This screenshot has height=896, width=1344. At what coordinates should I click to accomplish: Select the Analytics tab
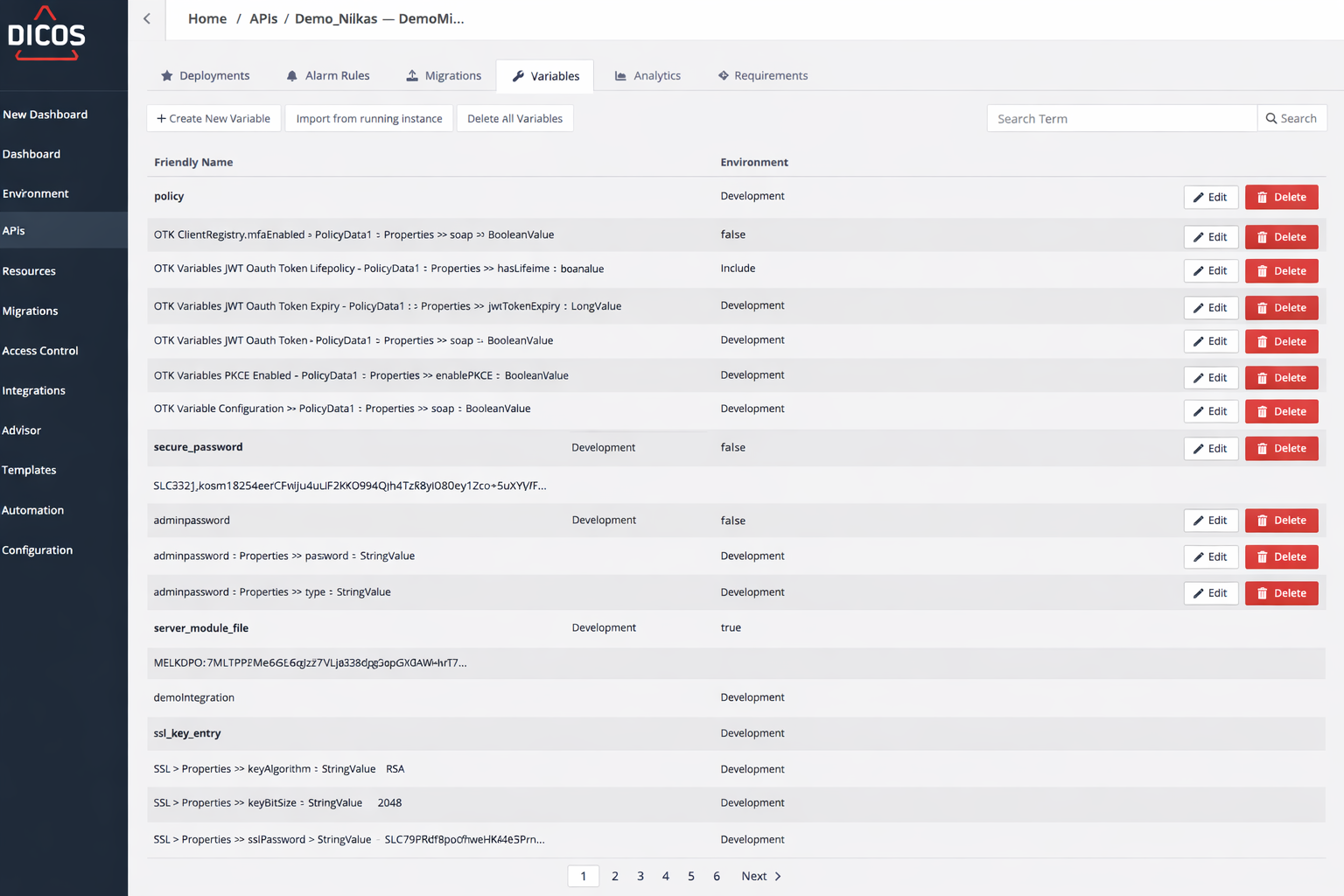[647, 76]
